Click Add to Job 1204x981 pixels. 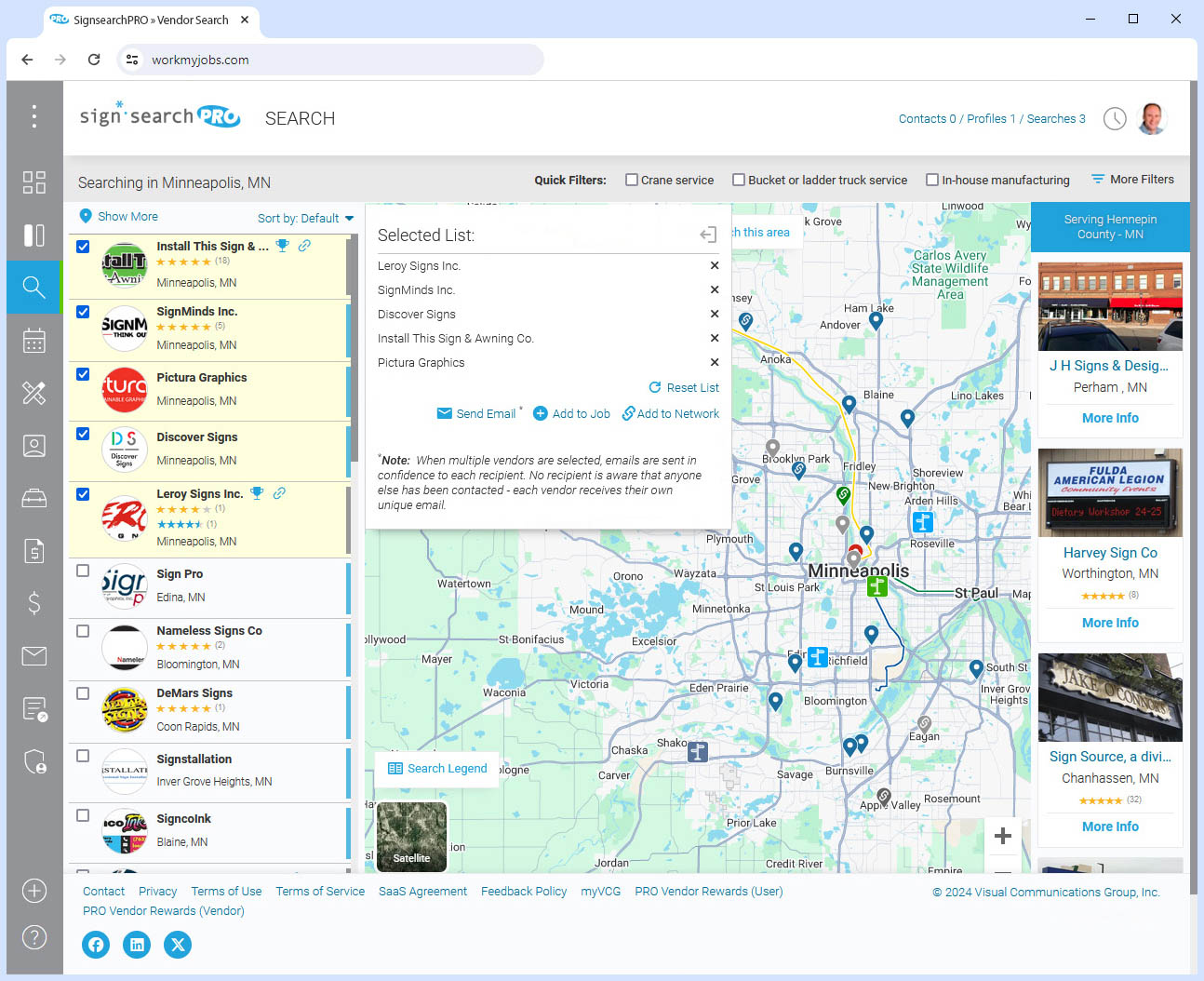pos(571,413)
